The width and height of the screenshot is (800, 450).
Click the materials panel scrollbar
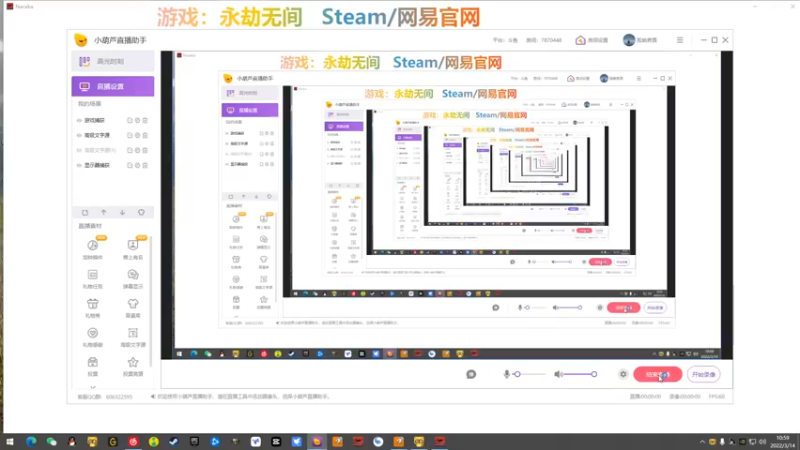(x=151, y=301)
